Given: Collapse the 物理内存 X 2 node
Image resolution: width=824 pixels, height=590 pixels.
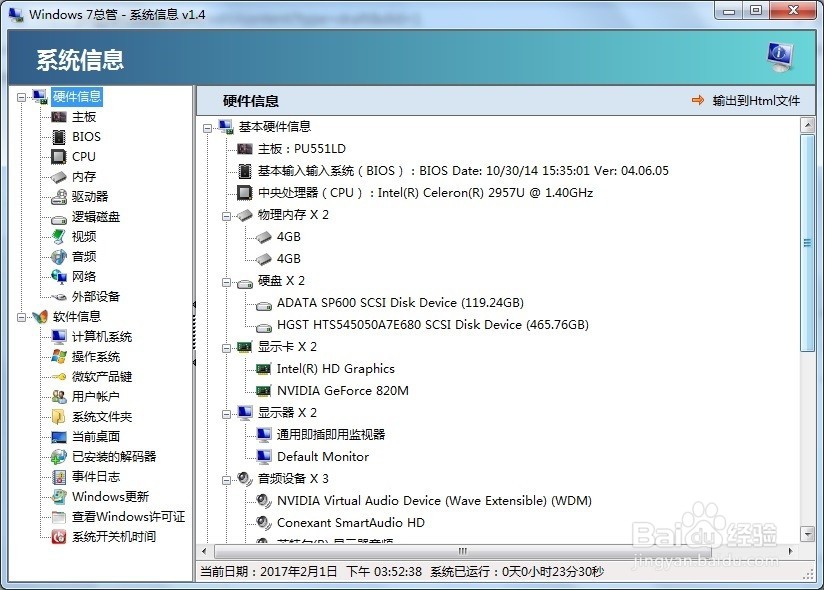Looking at the screenshot, I should tap(226, 216).
